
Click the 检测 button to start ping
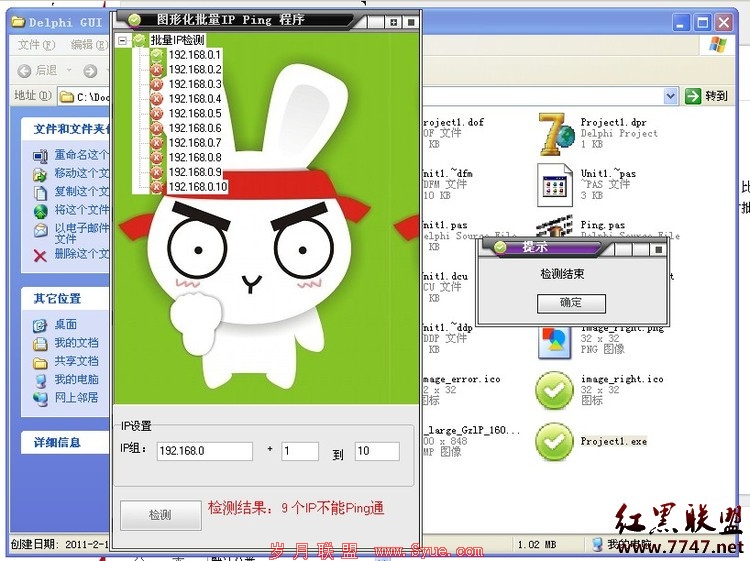tap(160, 515)
